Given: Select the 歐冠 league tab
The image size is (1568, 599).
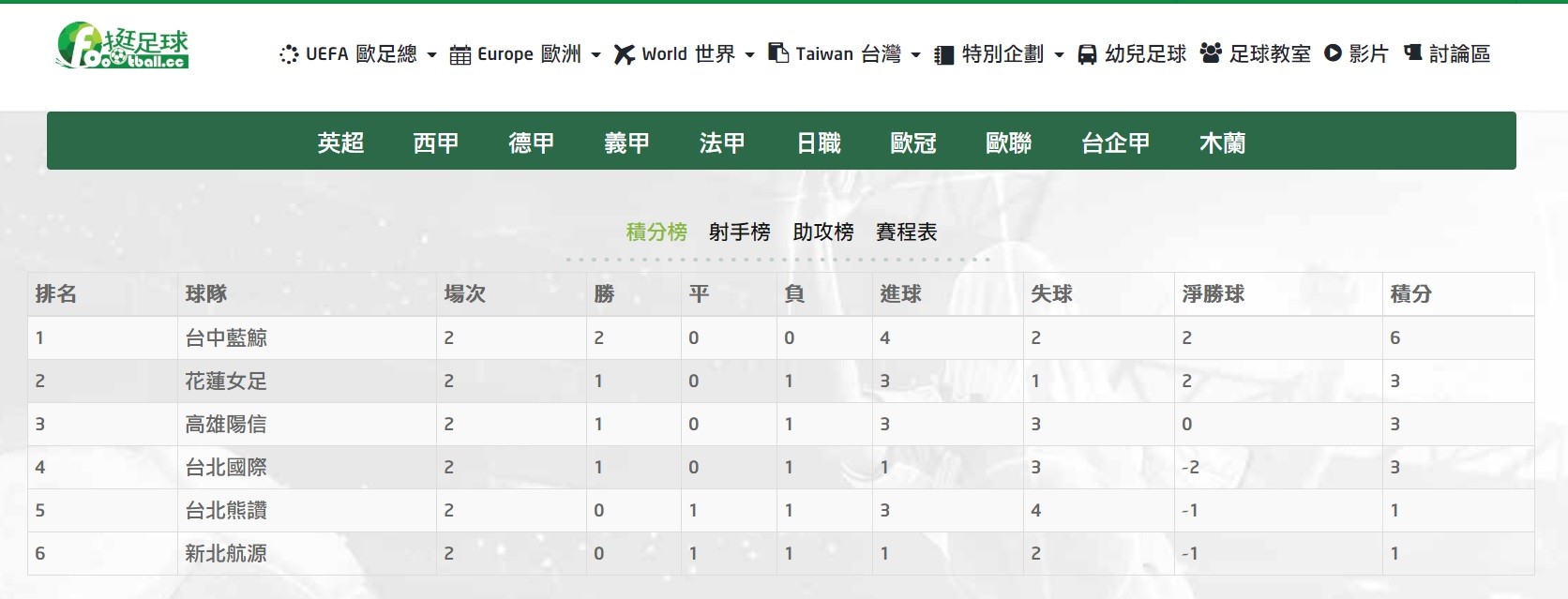Looking at the screenshot, I should (x=913, y=142).
